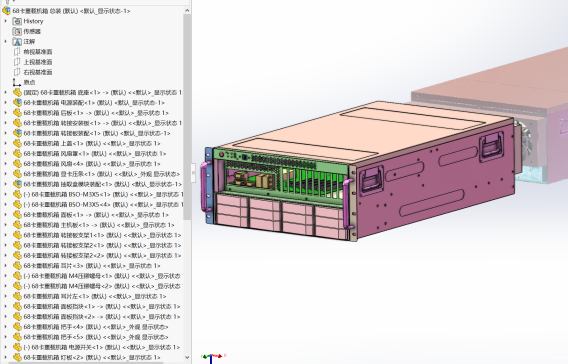The image size is (568, 364).
Task: Click the feature tree scroll-down arrow
Action: coord(187,357)
